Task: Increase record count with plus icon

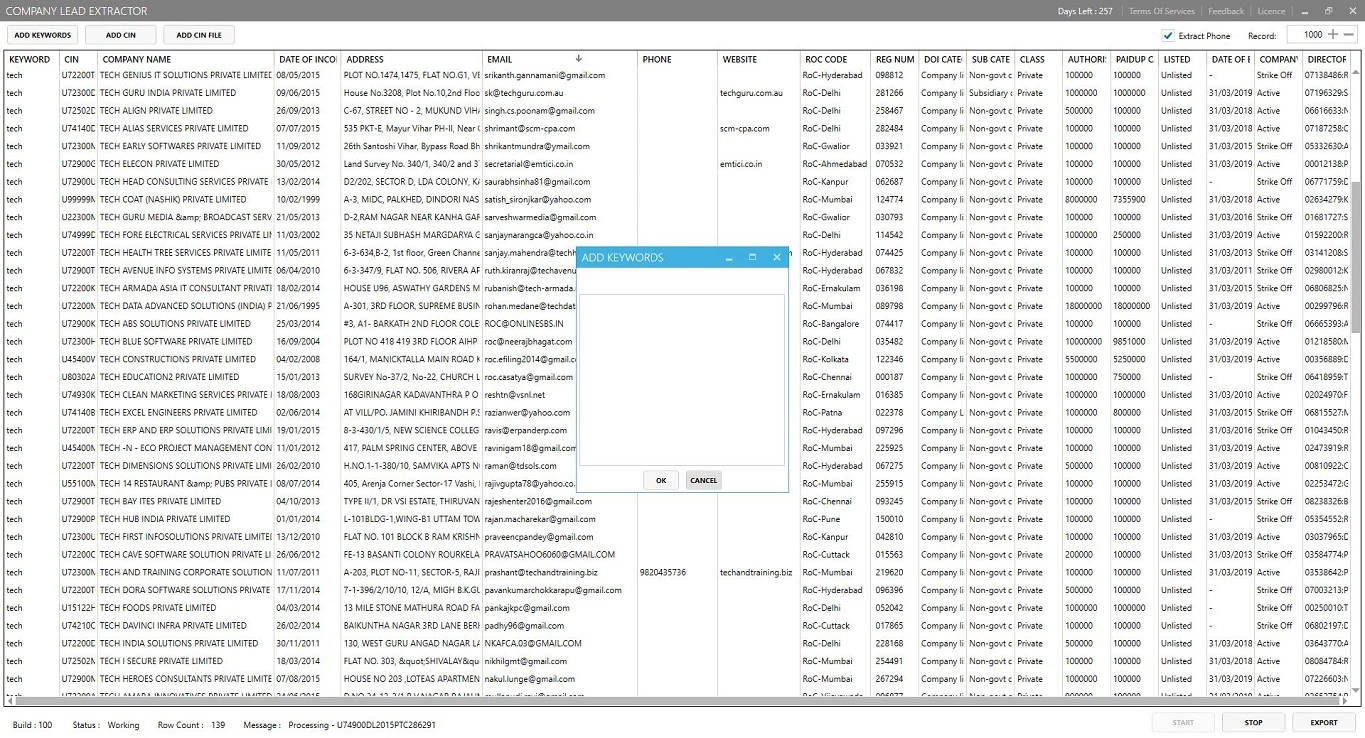Action: tap(1333, 35)
